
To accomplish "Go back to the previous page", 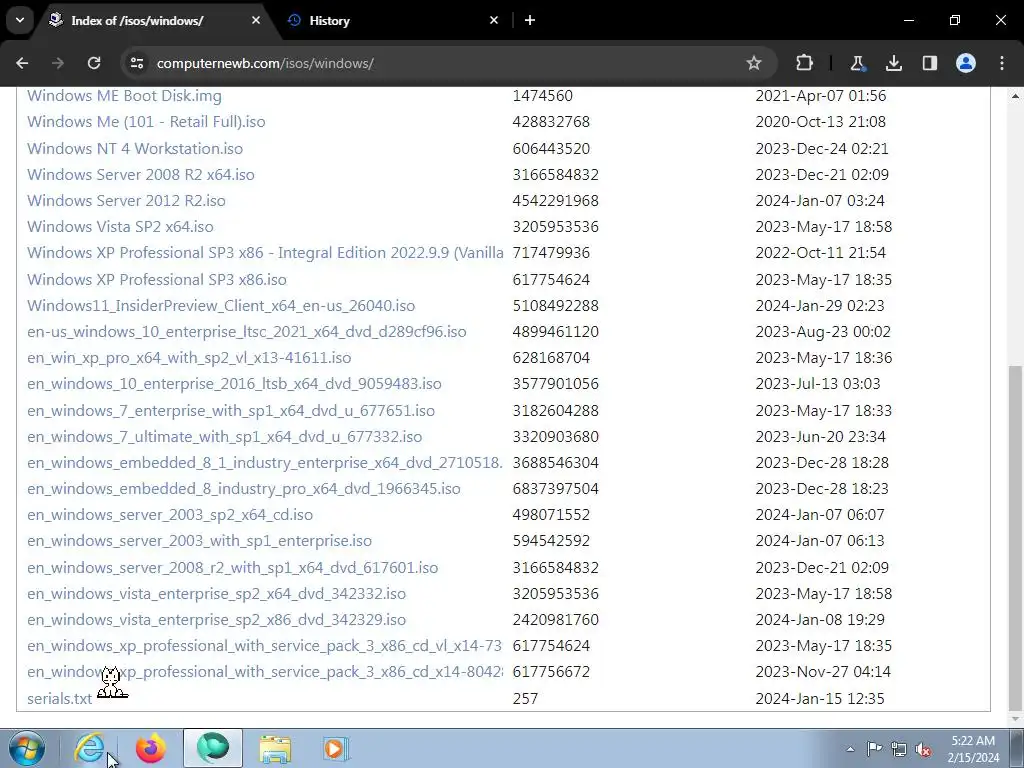I will [x=22, y=63].
